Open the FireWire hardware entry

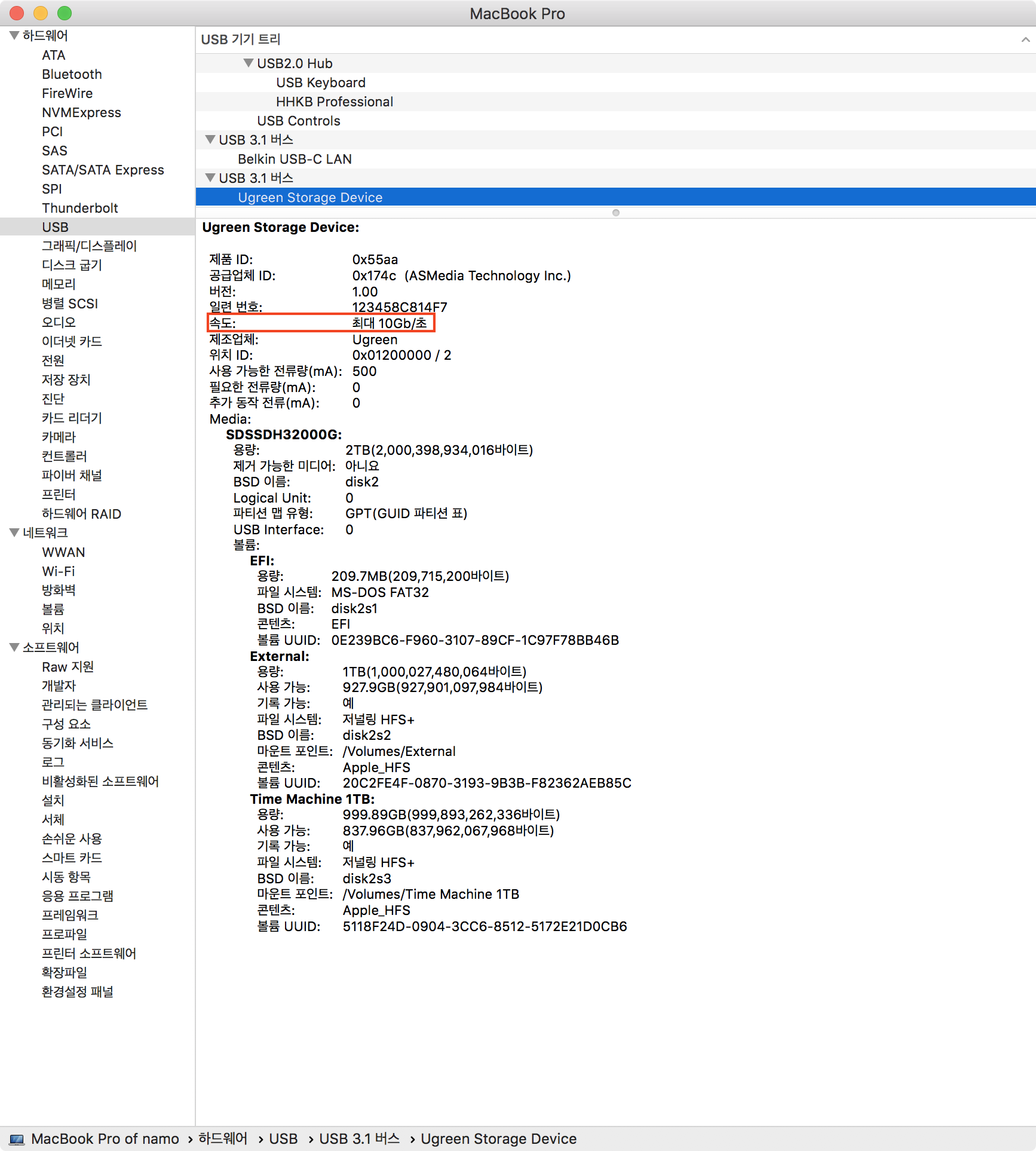point(67,93)
